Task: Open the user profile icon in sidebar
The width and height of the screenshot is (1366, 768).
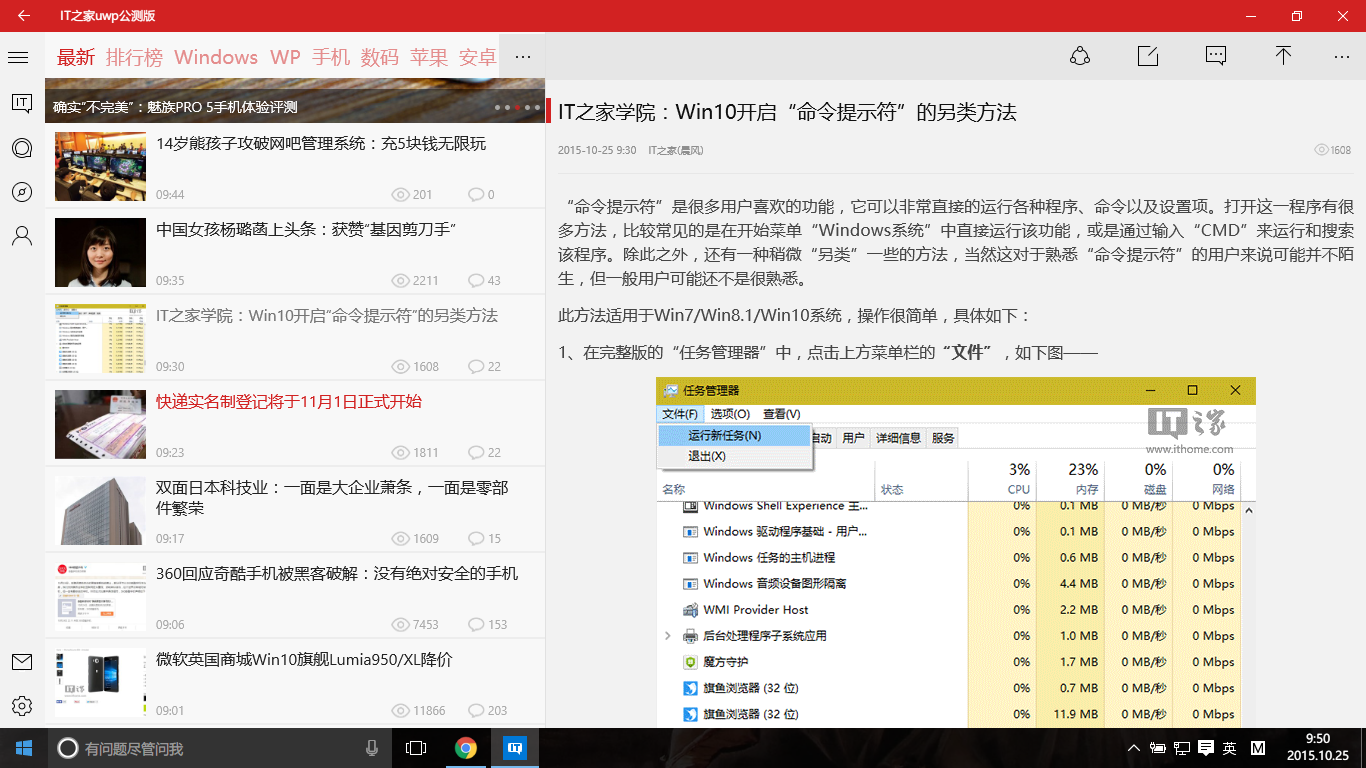Action: tap(22, 236)
